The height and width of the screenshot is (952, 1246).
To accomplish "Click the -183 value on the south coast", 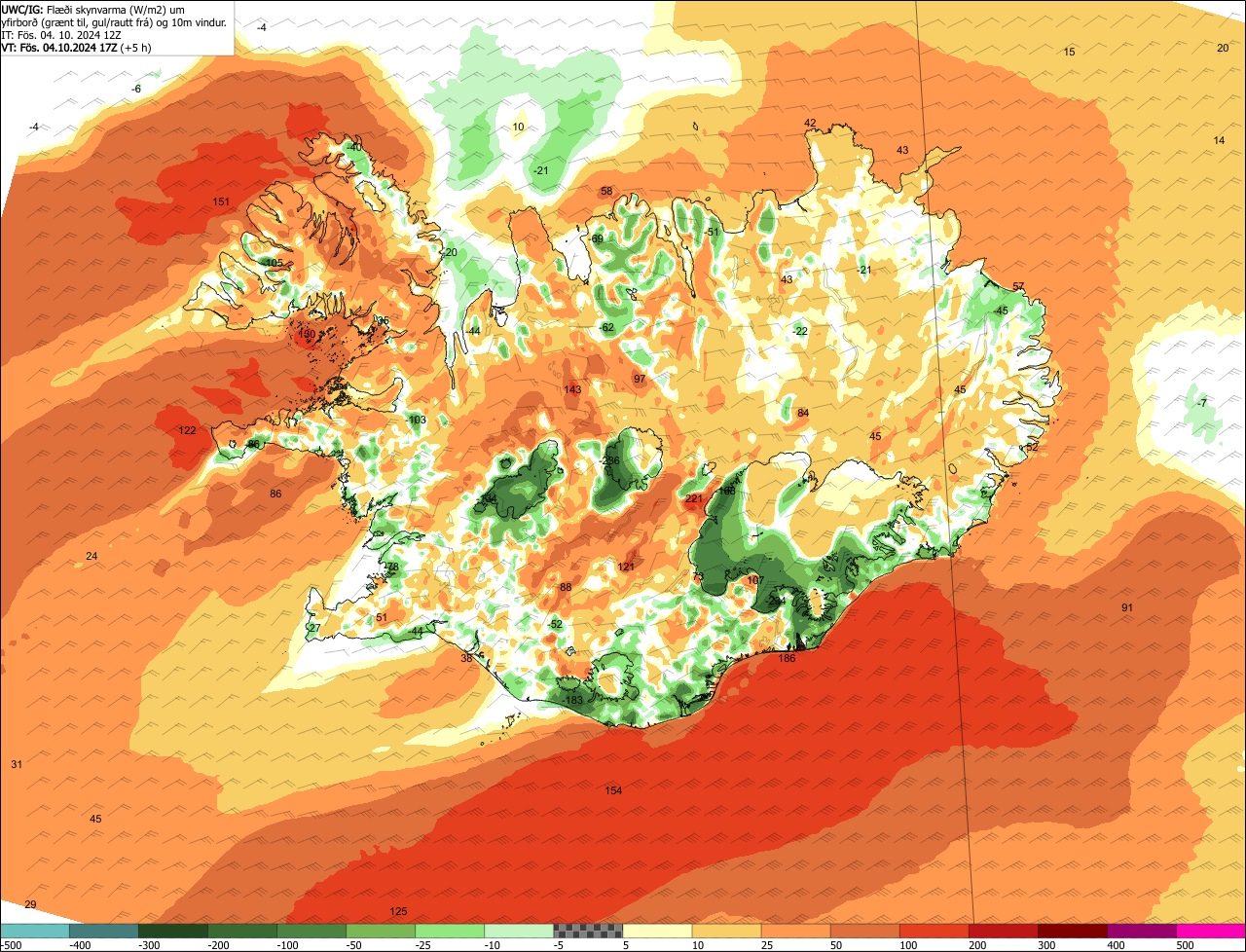I will (x=572, y=700).
